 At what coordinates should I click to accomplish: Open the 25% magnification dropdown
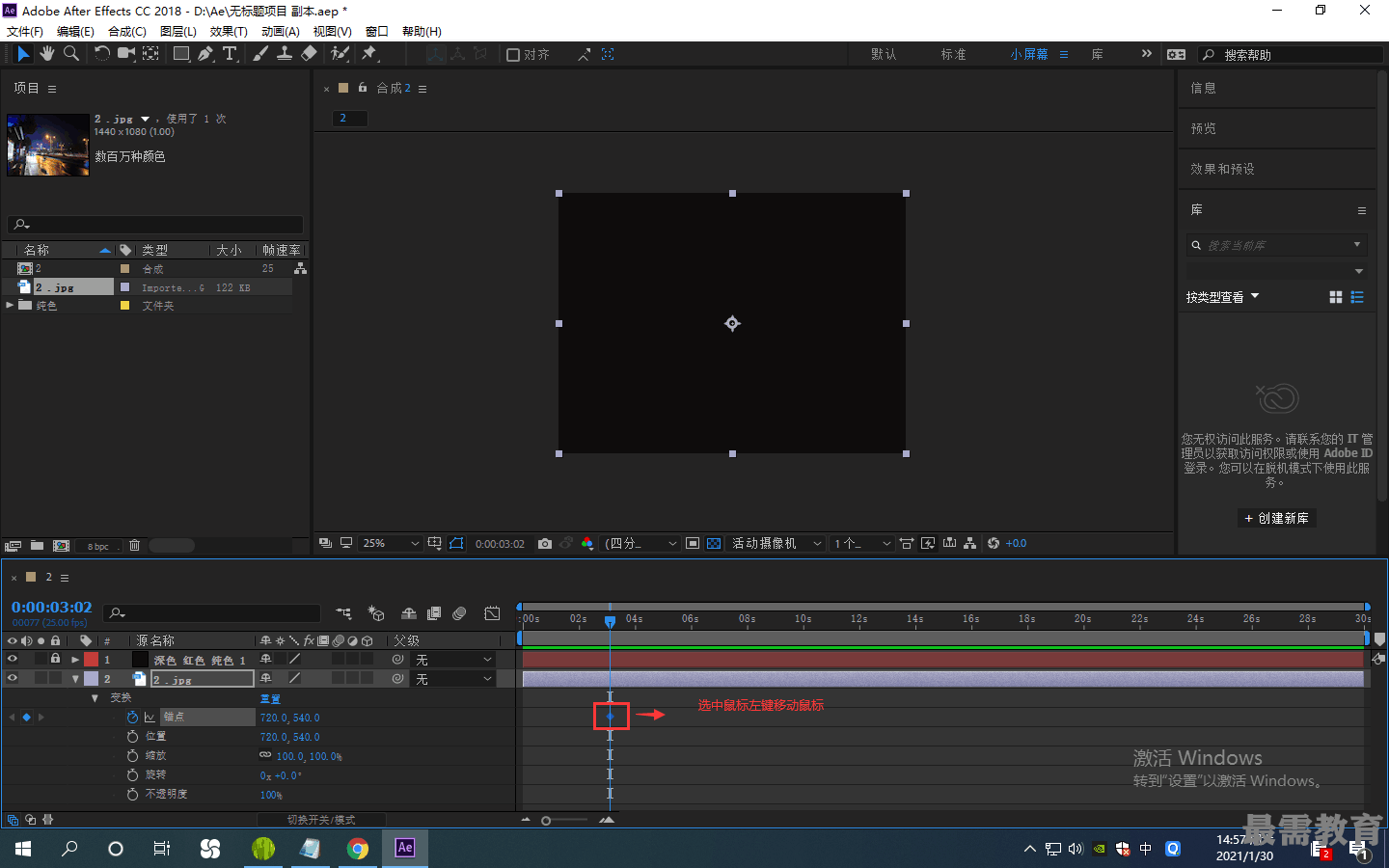(x=391, y=544)
